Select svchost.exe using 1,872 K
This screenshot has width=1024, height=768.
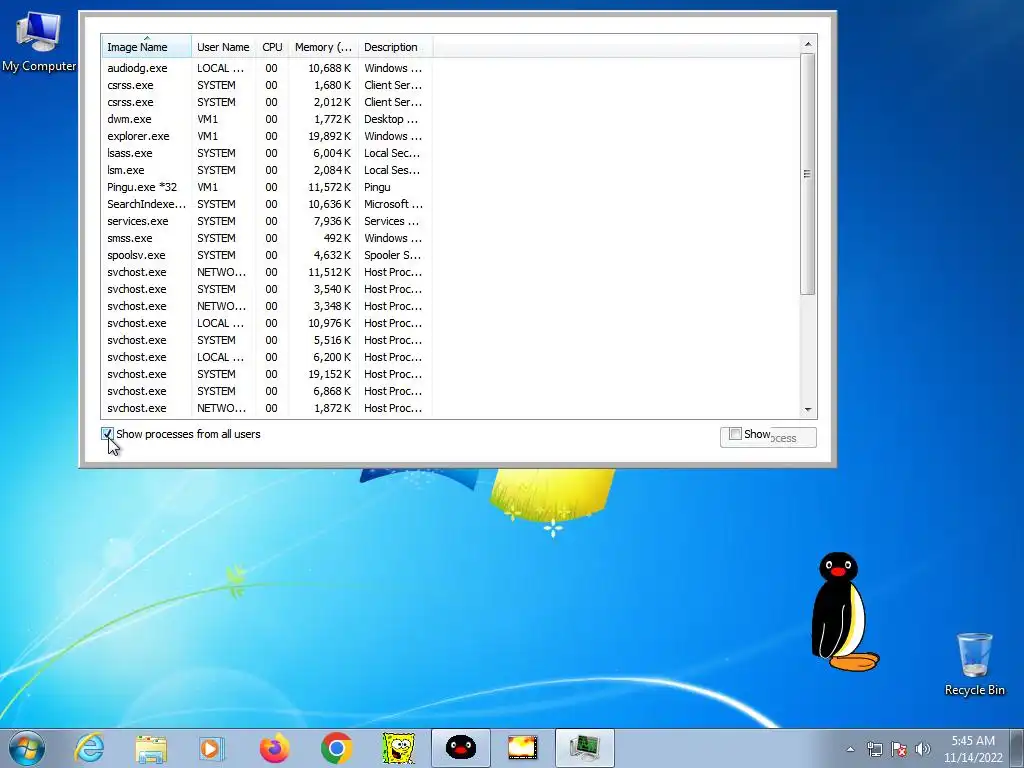[x=266, y=408]
